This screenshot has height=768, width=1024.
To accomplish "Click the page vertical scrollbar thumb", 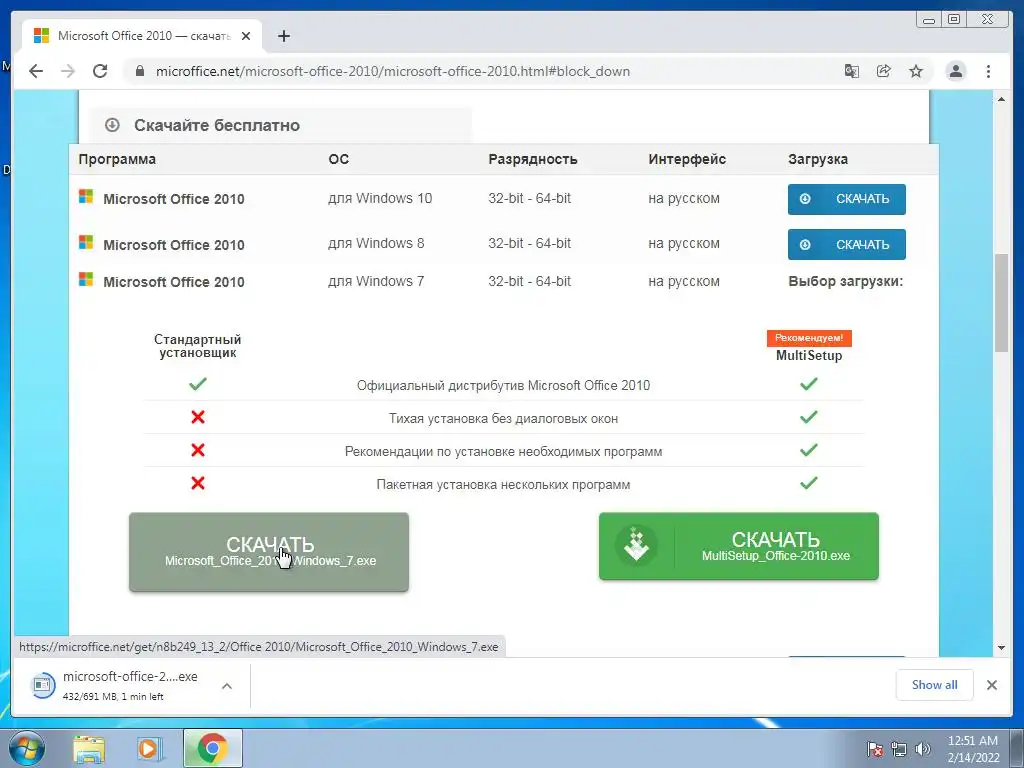I will (x=1001, y=303).
